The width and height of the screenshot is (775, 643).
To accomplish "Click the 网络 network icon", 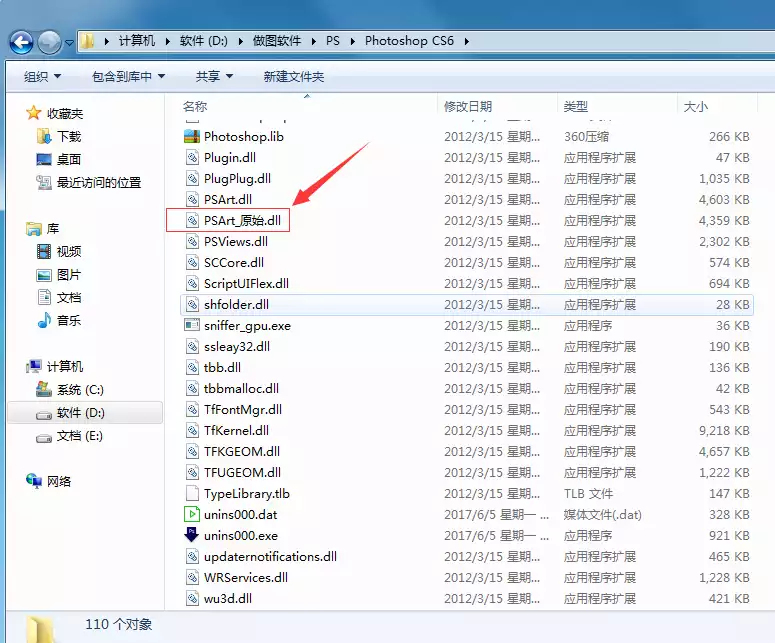I will (34, 480).
